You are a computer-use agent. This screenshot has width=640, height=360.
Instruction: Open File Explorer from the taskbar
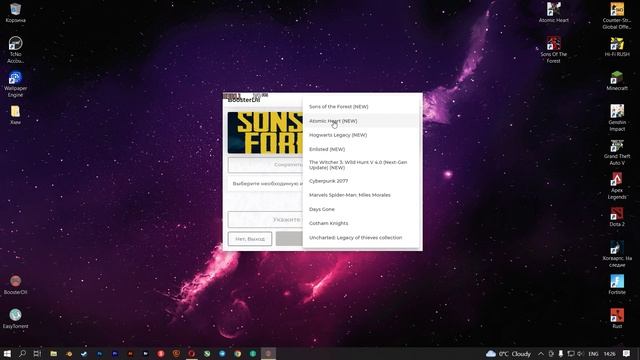53,353
